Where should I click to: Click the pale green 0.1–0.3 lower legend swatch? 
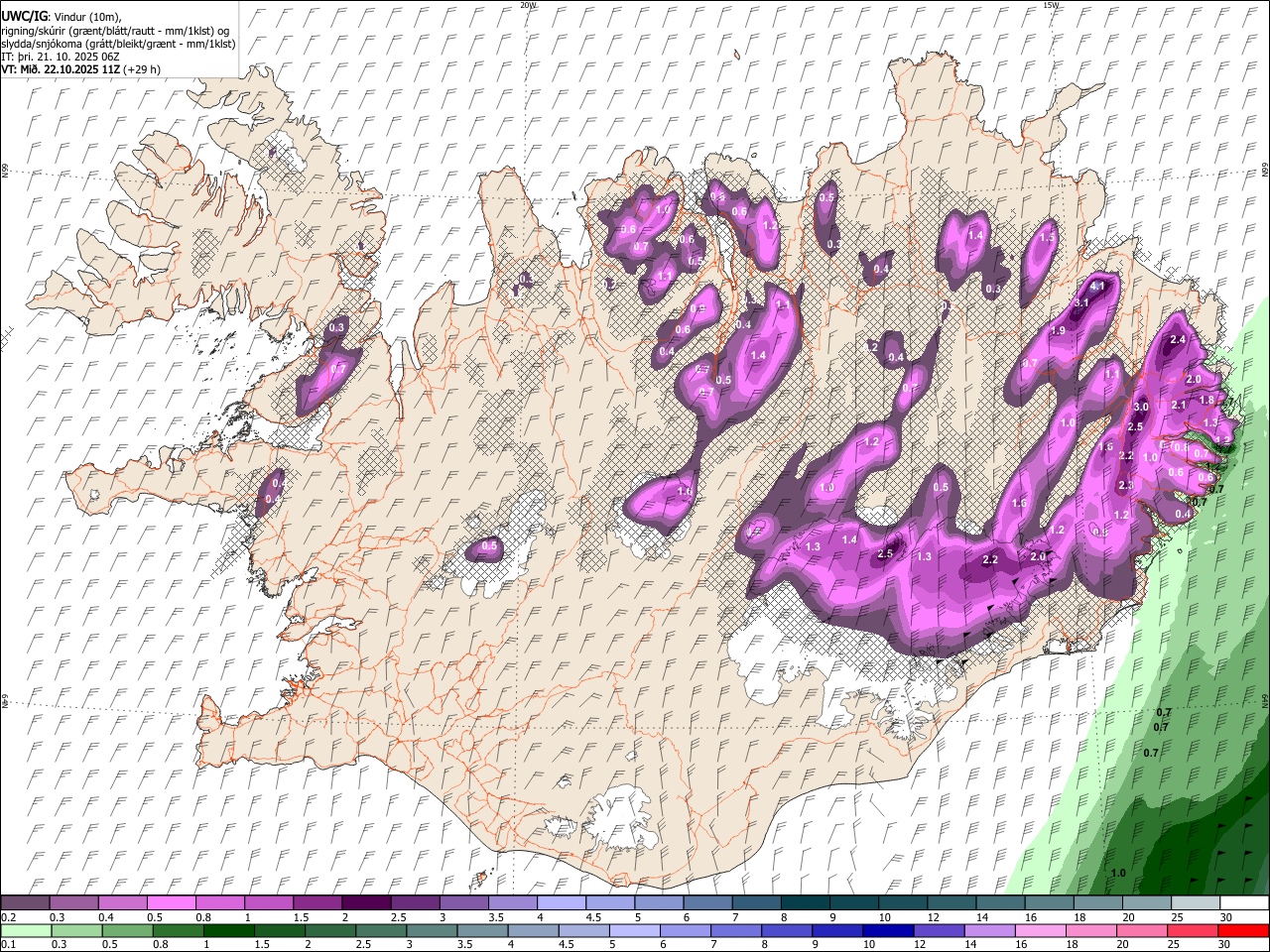click(x=25, y=930)
